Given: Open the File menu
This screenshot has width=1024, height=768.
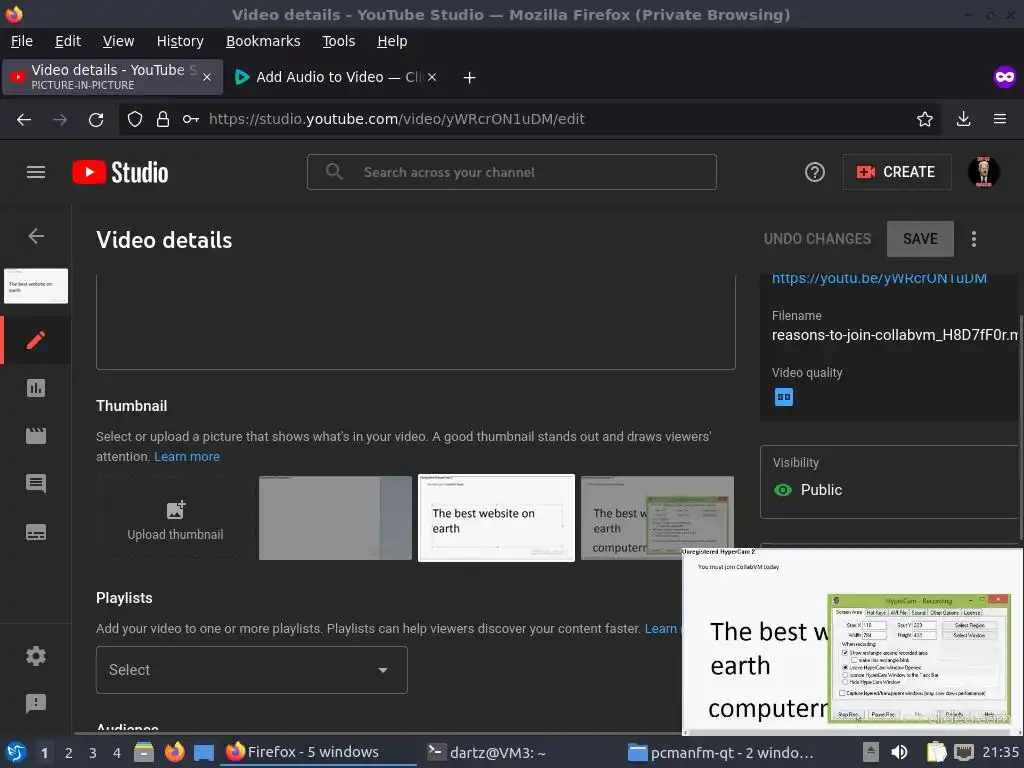Looking at the screenshot, I should coord(22,41).
